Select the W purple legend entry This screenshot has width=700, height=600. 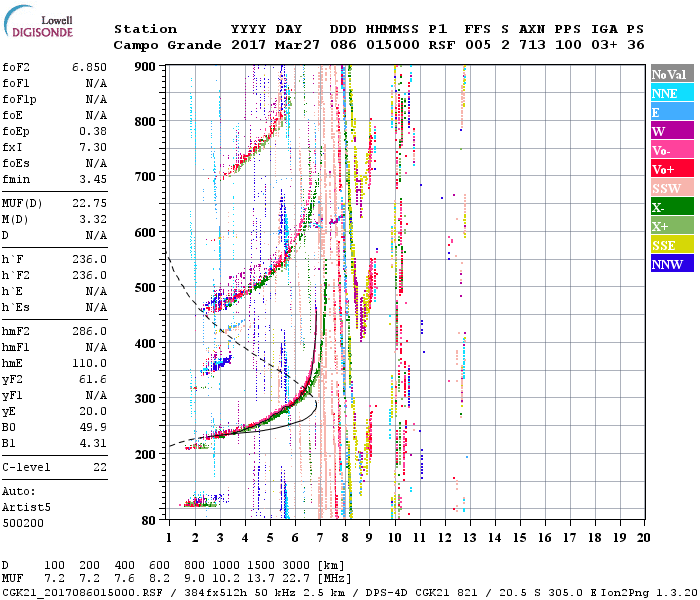click(x=672, y=131)
